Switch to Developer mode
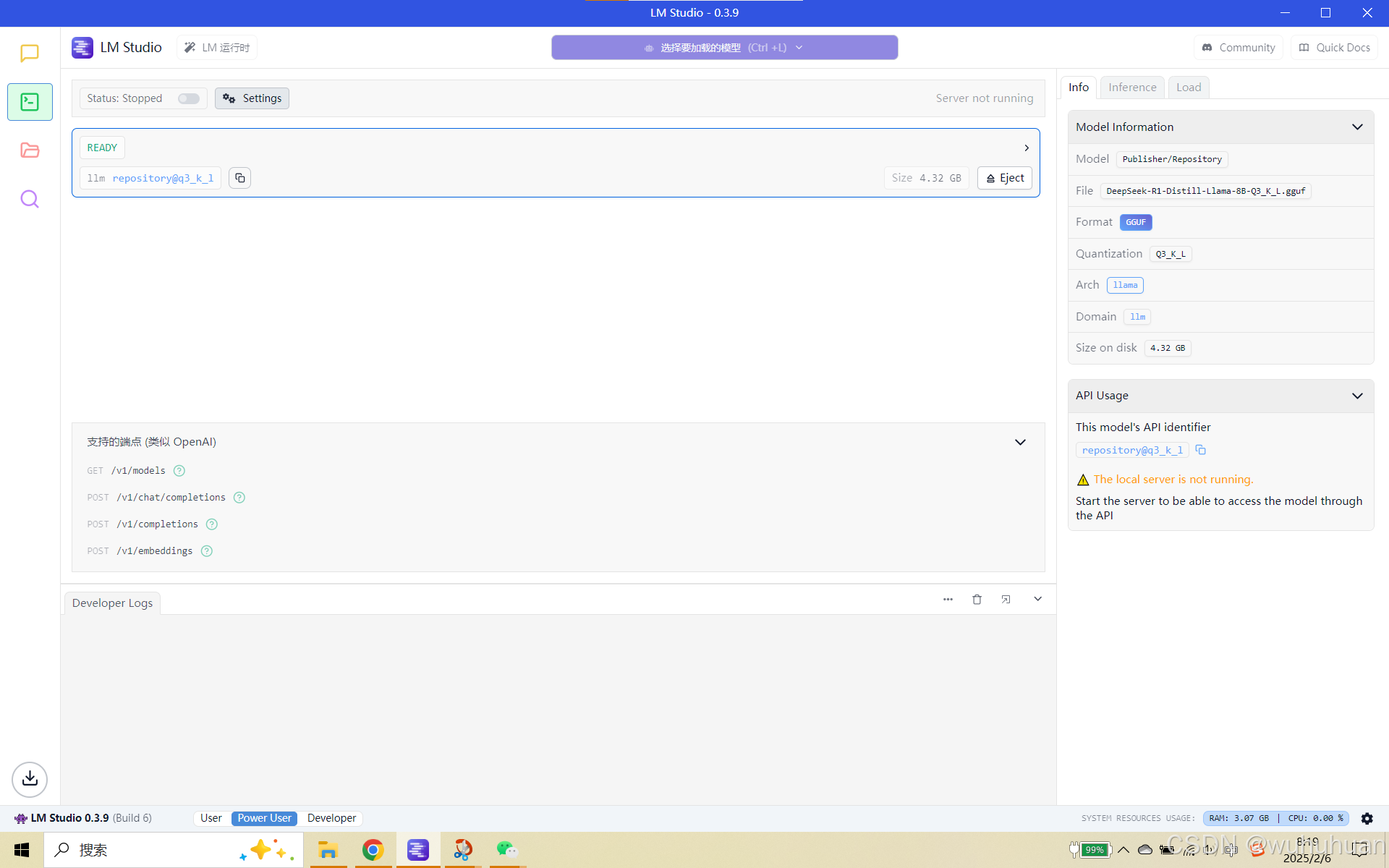 [x=331, y=818]
